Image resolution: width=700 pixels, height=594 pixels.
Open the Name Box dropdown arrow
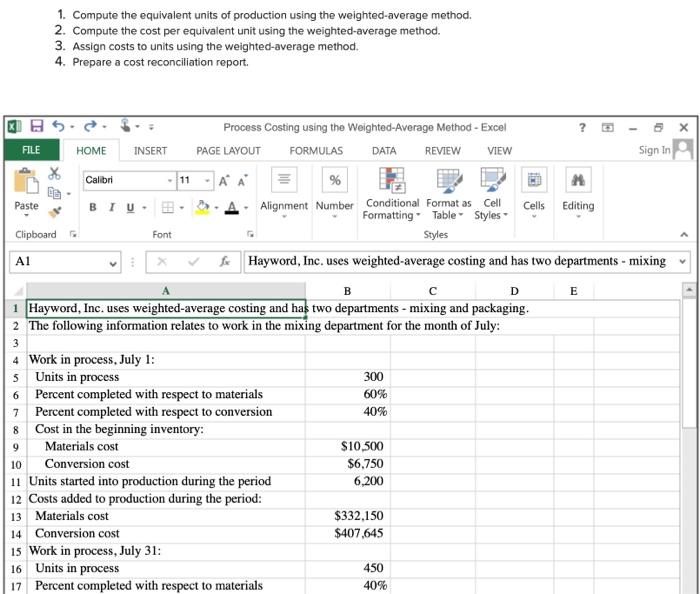point(113,263)
